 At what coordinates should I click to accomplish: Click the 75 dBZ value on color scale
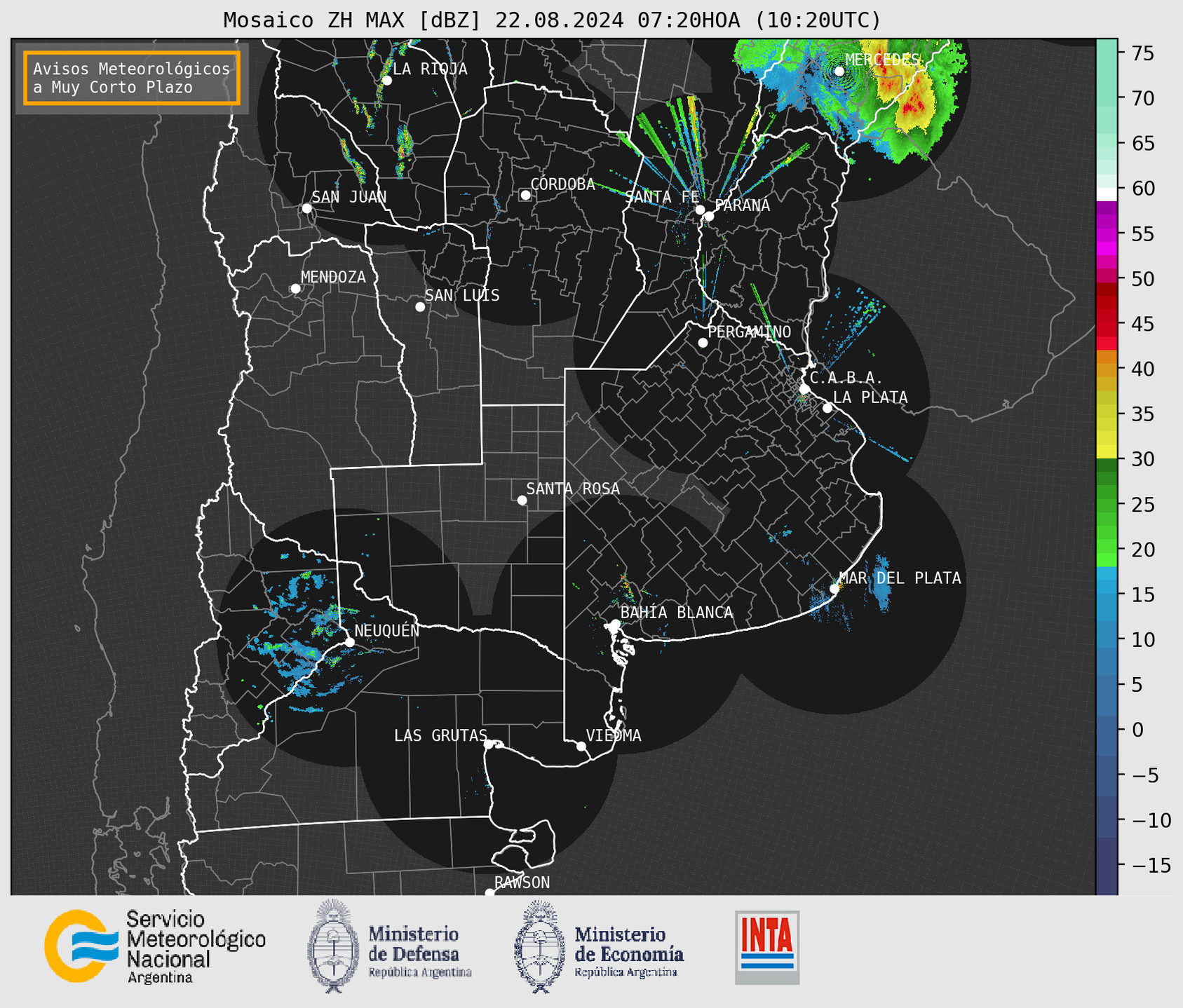click(x=1143, y=53)
